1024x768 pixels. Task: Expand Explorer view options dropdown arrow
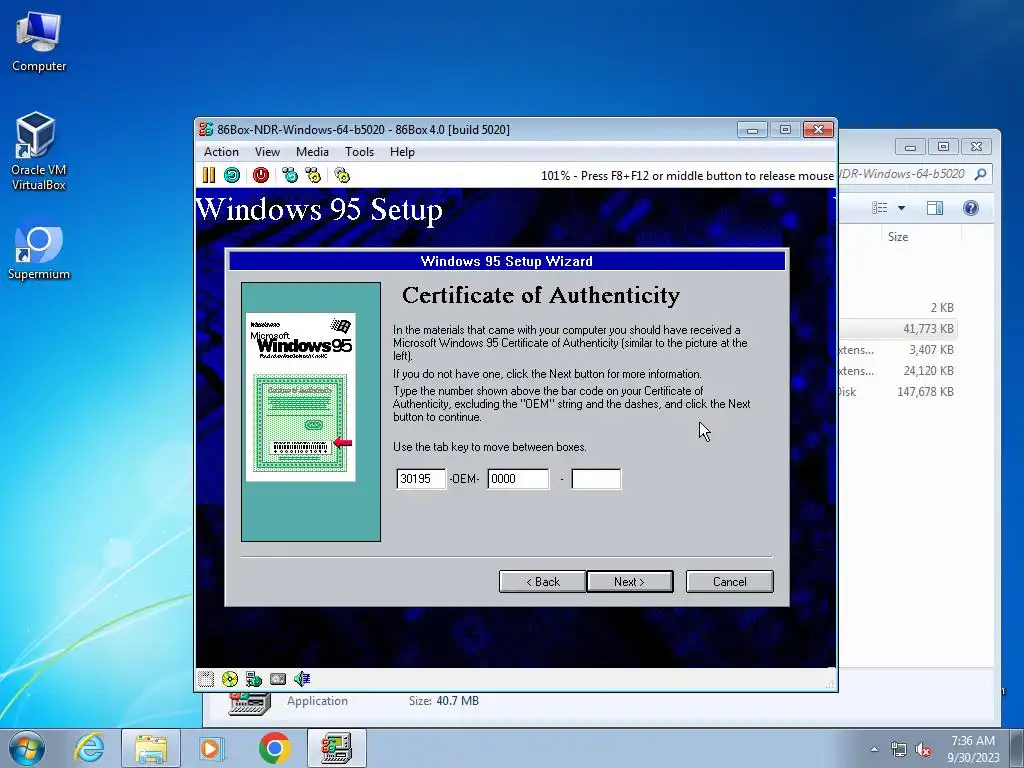coord(901,208)
